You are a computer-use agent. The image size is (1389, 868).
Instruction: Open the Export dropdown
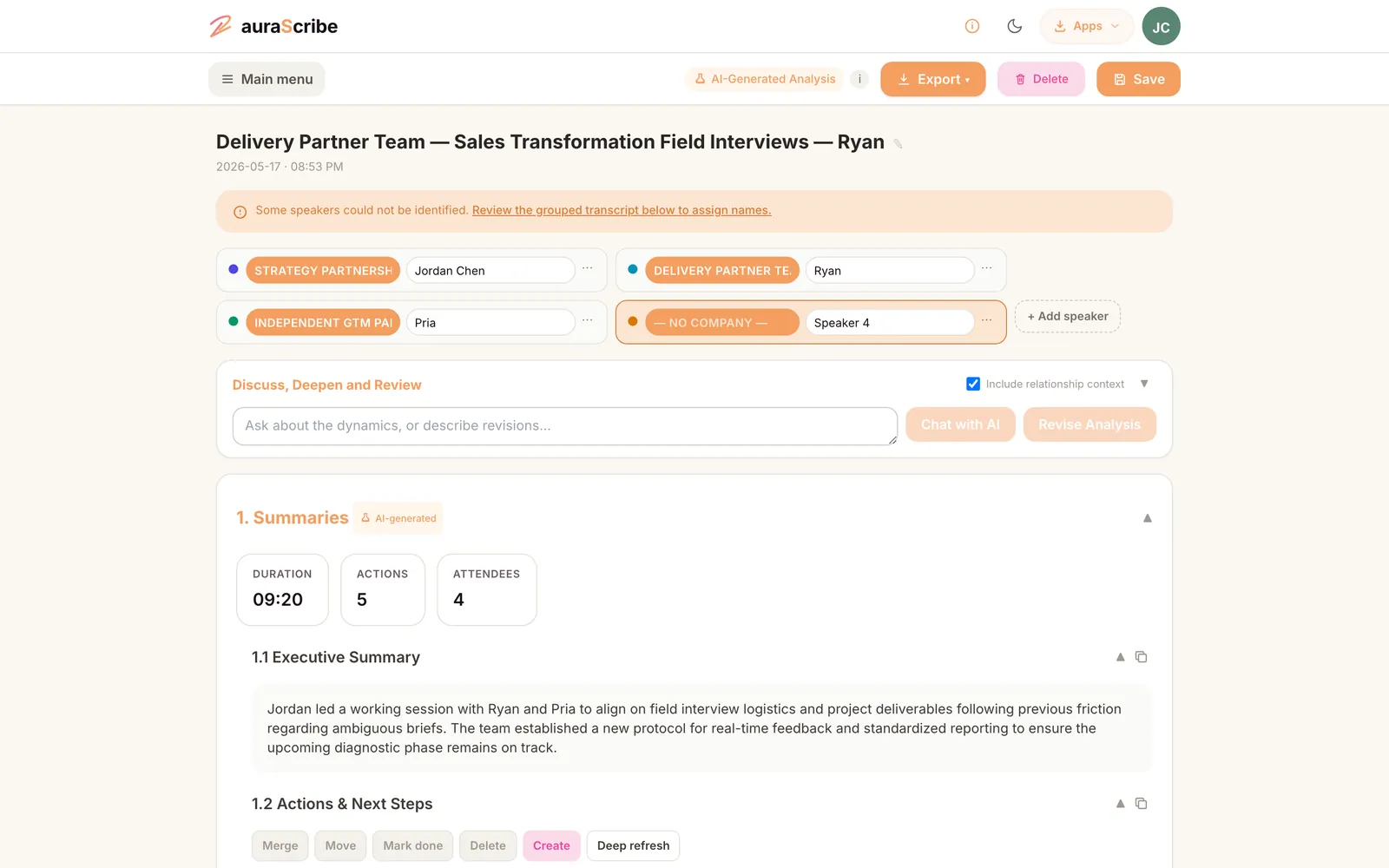click(932, 79)
